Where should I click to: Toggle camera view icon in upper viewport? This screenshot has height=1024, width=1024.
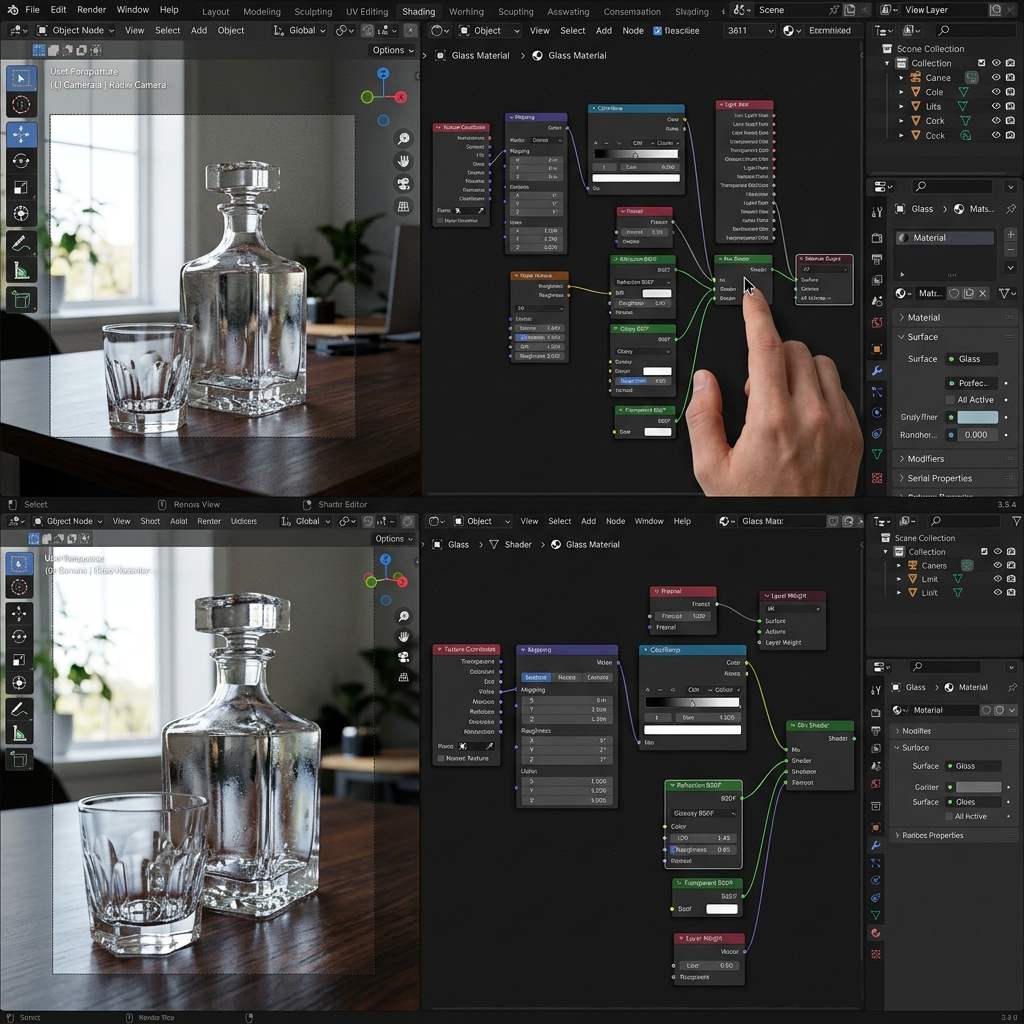(x=404, y=184)
